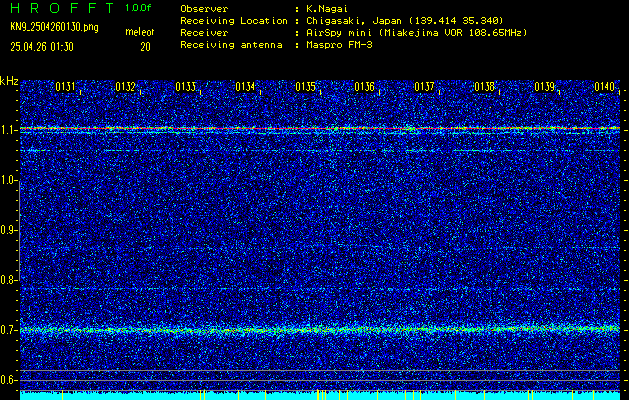This screenshot has height=400, width=629.
Task: Click the meteor label above count
Action: 140,32
